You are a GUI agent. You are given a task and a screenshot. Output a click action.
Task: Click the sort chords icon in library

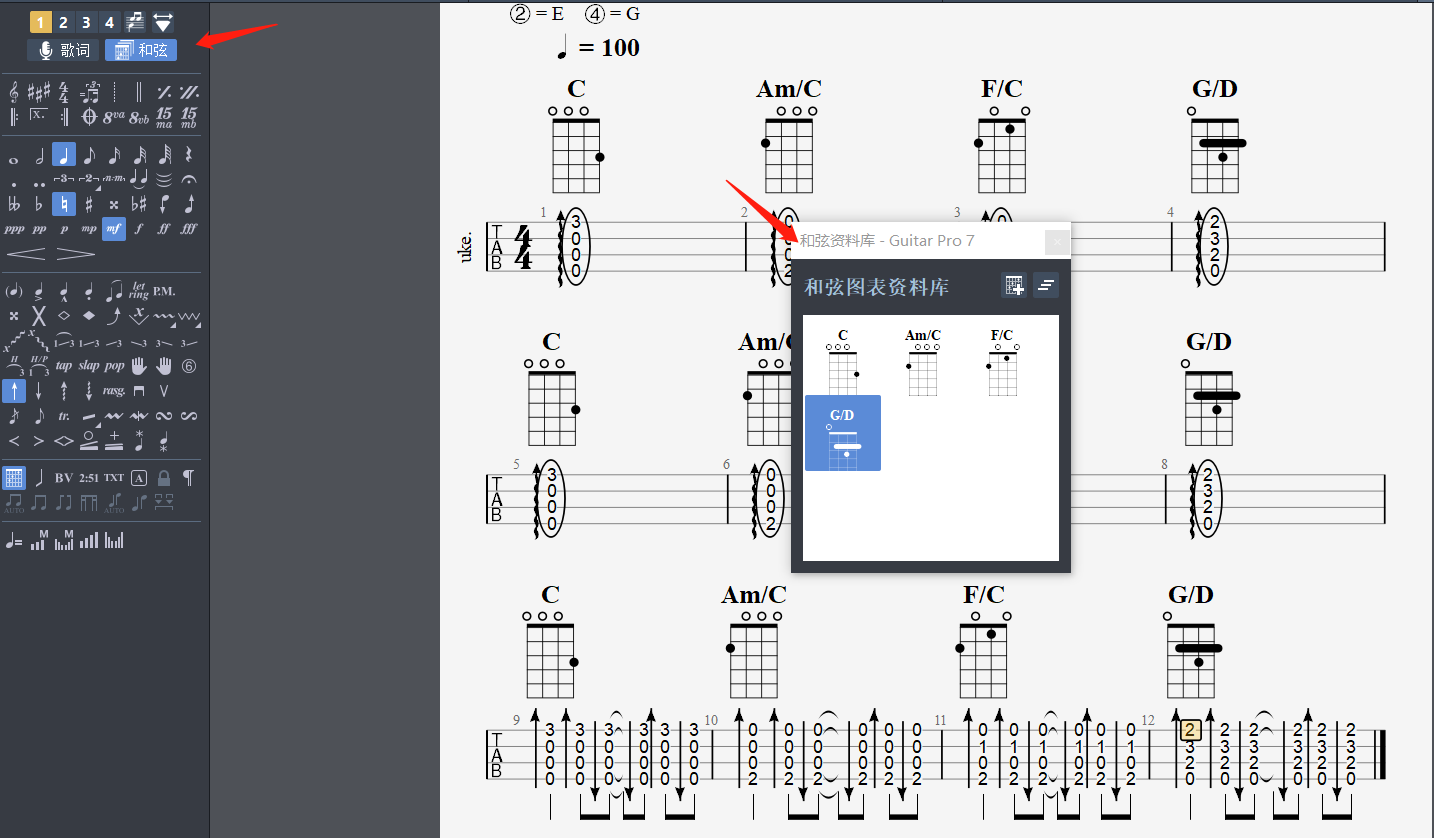[x=1045, y=286]
